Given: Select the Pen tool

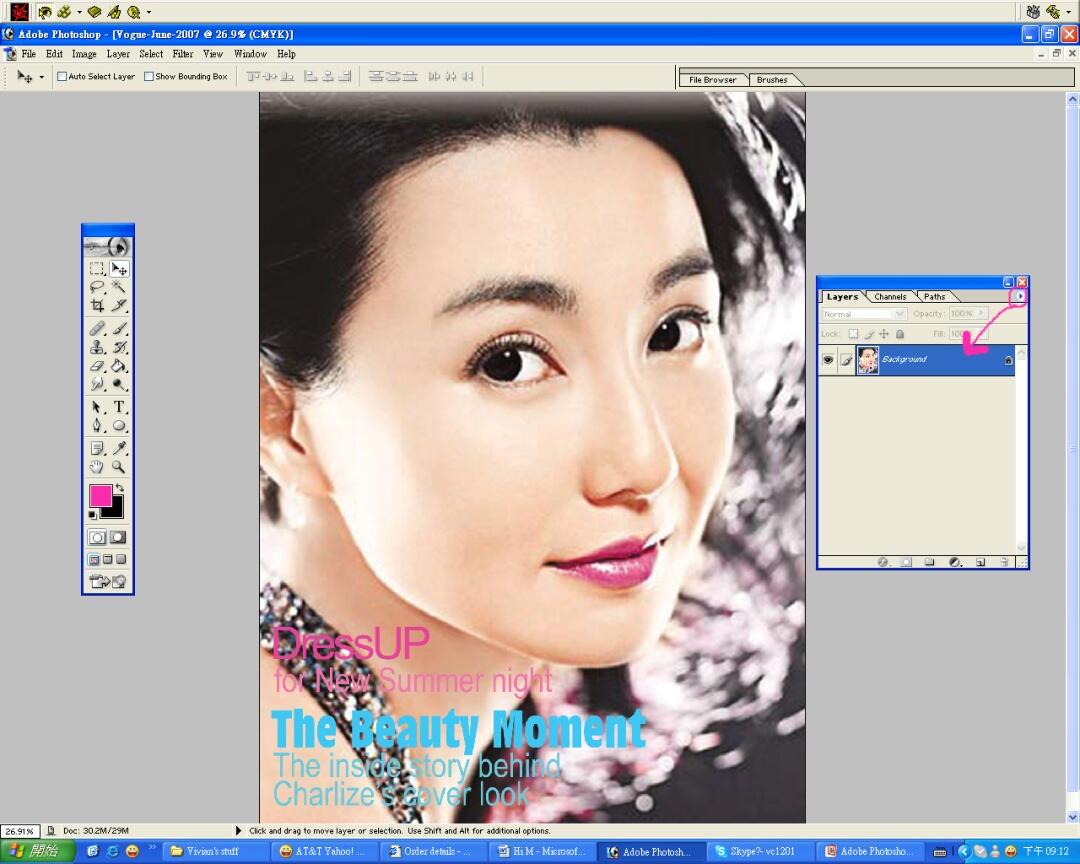Looking at the screenshot, I should (x=97, y=426).
